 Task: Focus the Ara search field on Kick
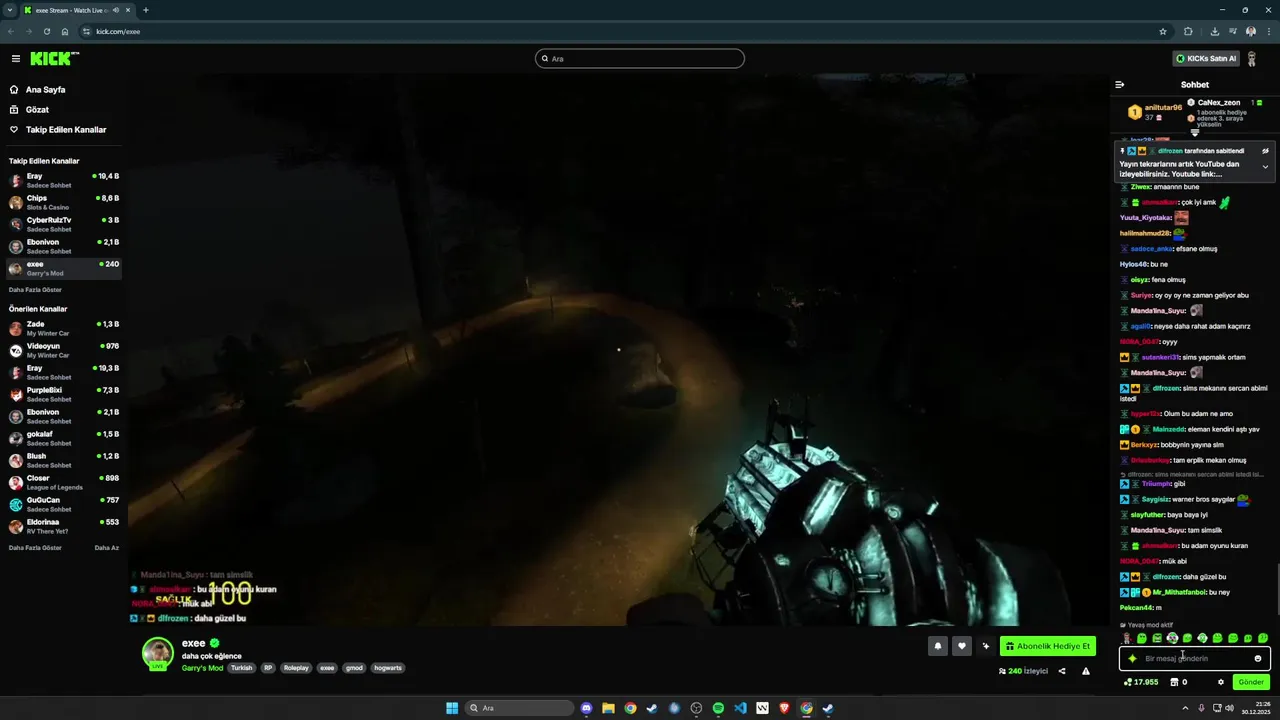pyautogui.click(x=640, y=59)
